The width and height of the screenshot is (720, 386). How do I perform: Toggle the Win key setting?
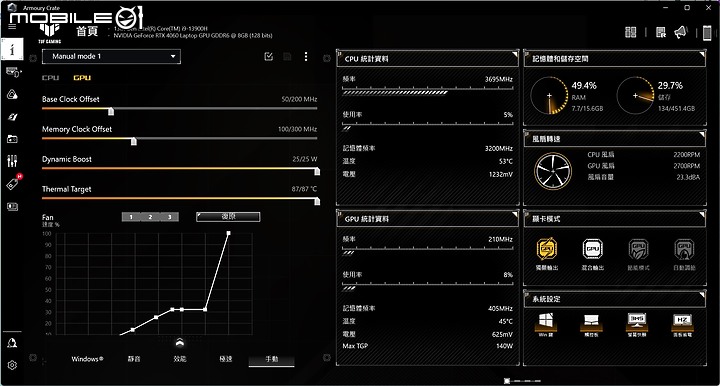point(546,324)
